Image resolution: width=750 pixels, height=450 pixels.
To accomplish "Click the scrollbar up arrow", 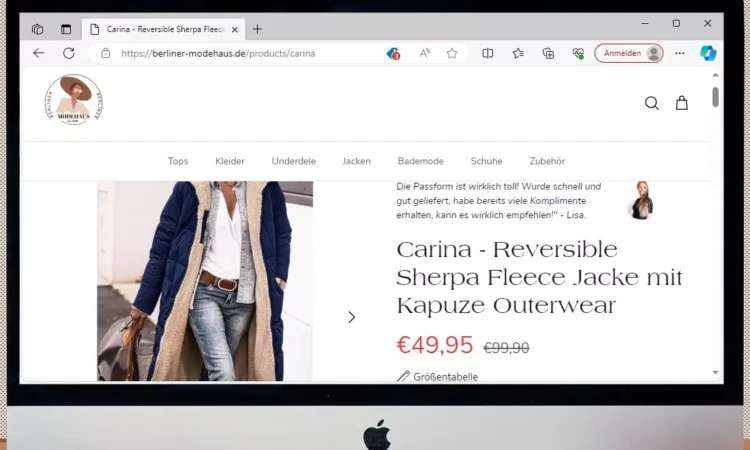I will pos(715,75).
